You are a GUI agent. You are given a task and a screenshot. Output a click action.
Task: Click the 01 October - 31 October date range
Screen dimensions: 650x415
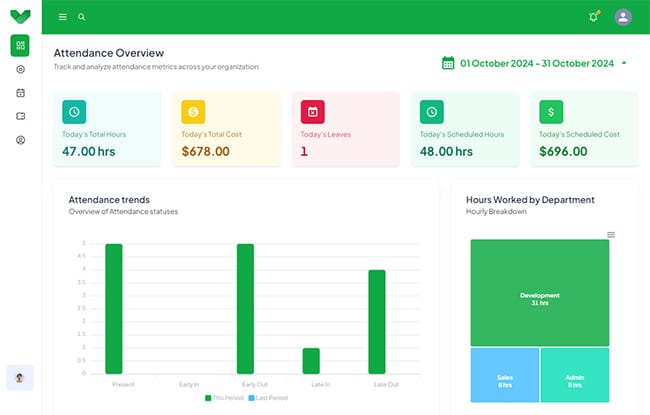[536, 63]
